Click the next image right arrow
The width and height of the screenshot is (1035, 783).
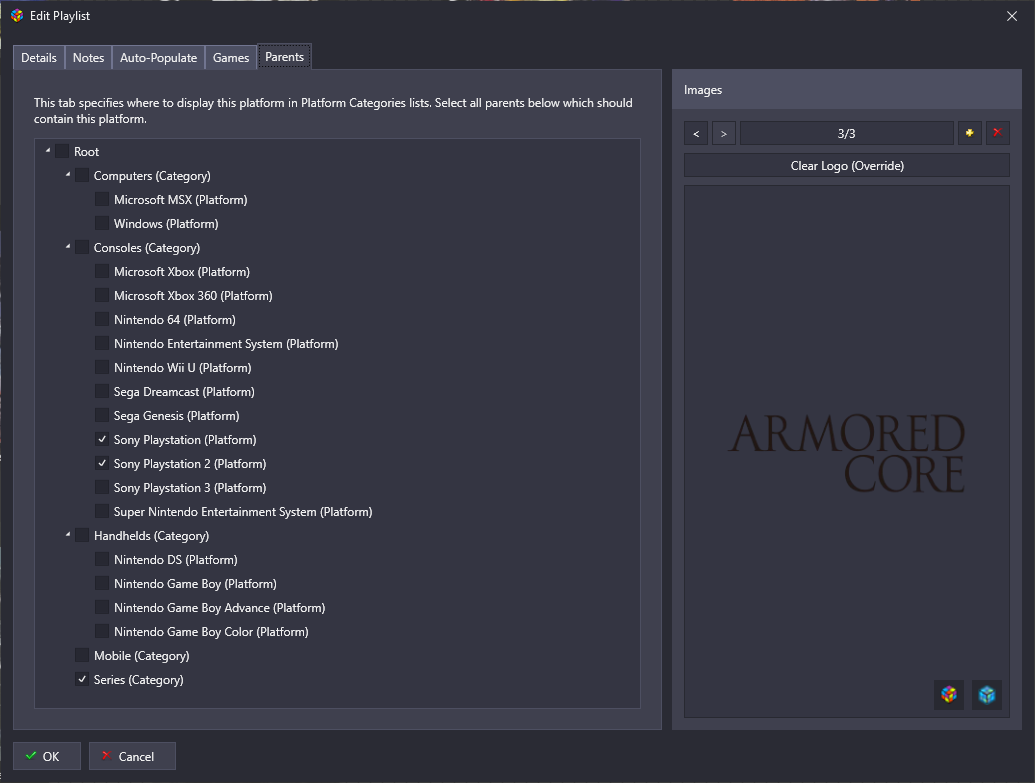coord(724,133)
